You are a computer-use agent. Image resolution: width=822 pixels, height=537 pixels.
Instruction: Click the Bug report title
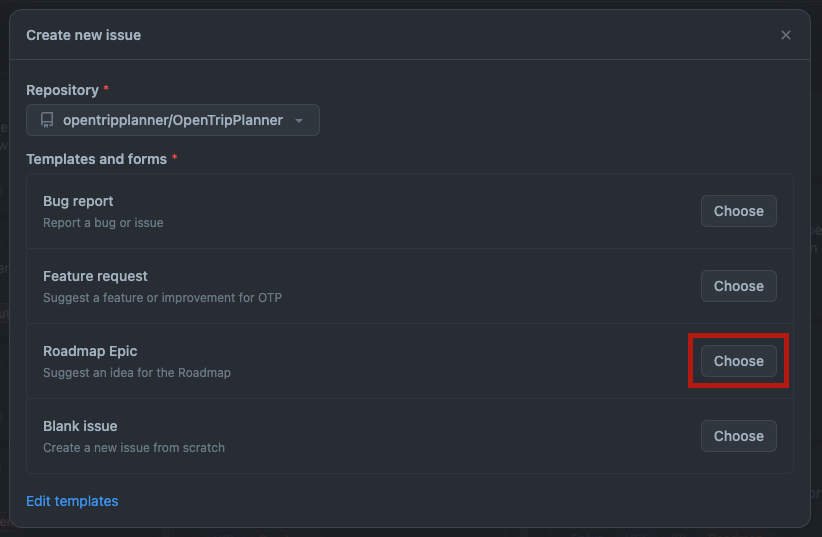point(78,201)
